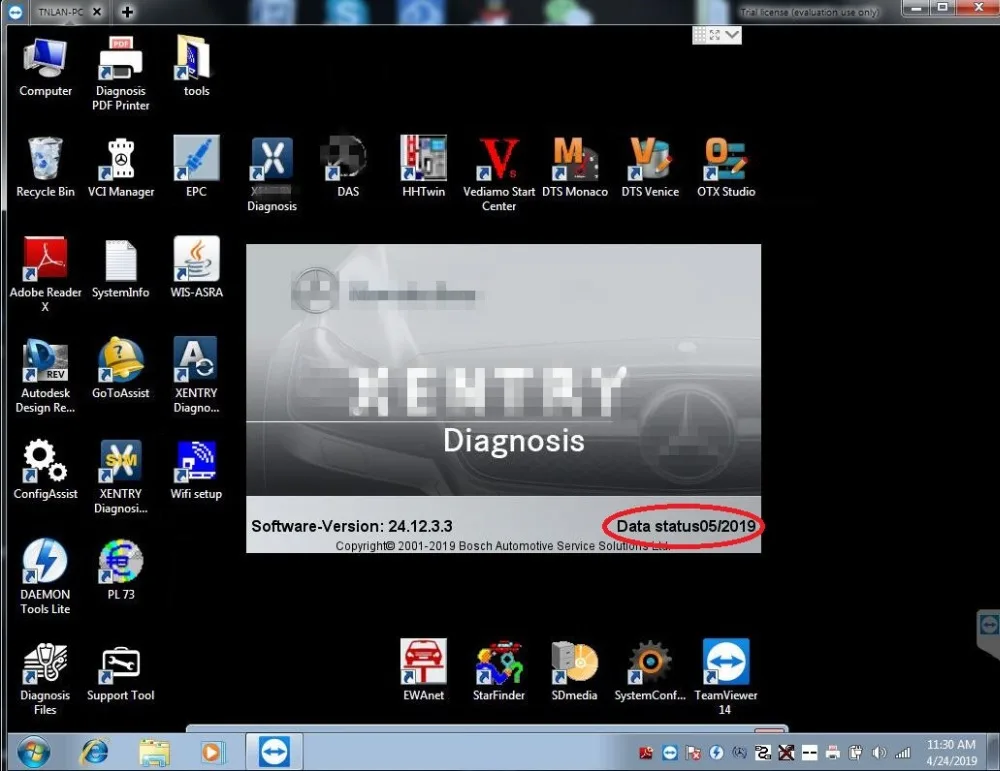Screen dimensions: 1000x771
Task: Select the Diagnosis Files icon
Action: pyautogui.click(x=45, y=678)
